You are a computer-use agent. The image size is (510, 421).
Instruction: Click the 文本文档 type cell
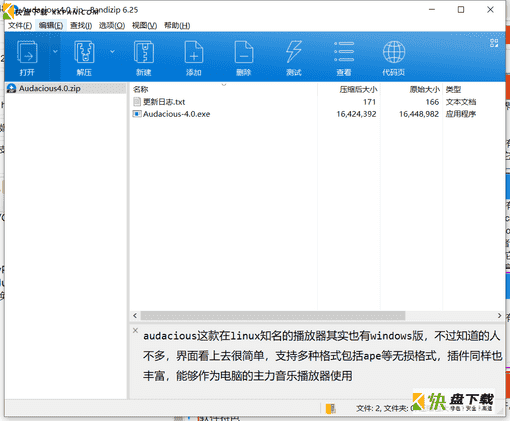point(461,102)
